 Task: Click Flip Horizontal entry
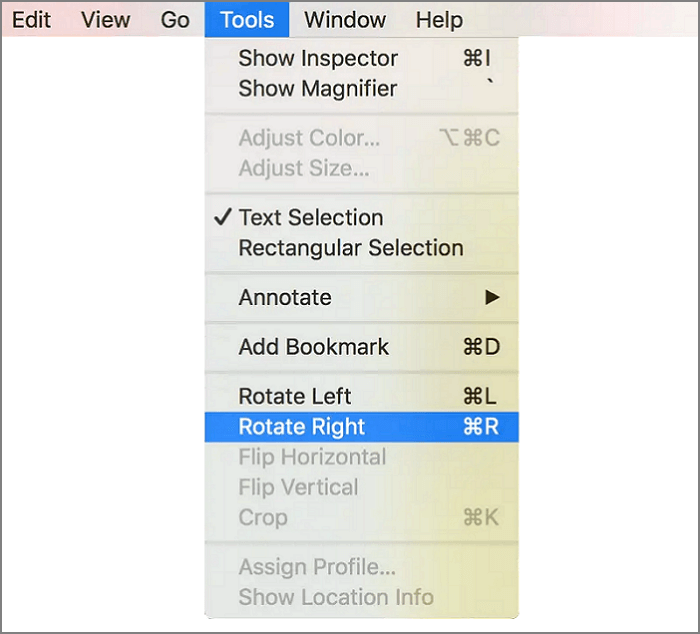(312, 457)
